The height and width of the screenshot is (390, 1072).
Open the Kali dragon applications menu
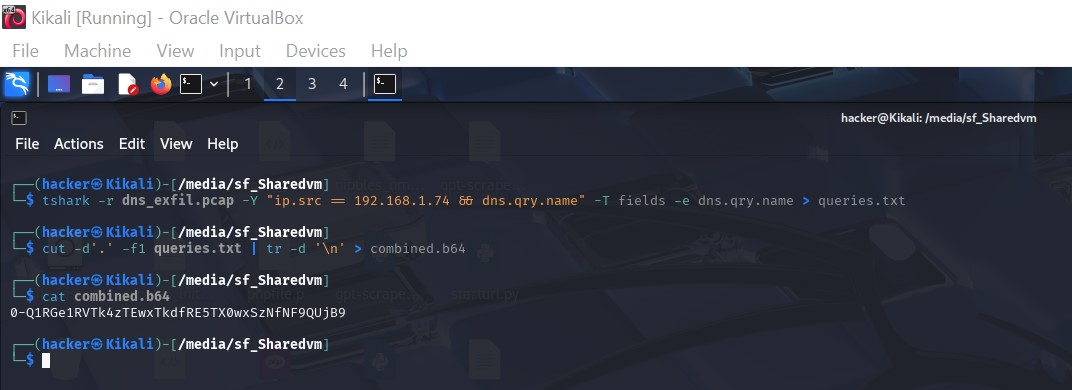(16, 84)
